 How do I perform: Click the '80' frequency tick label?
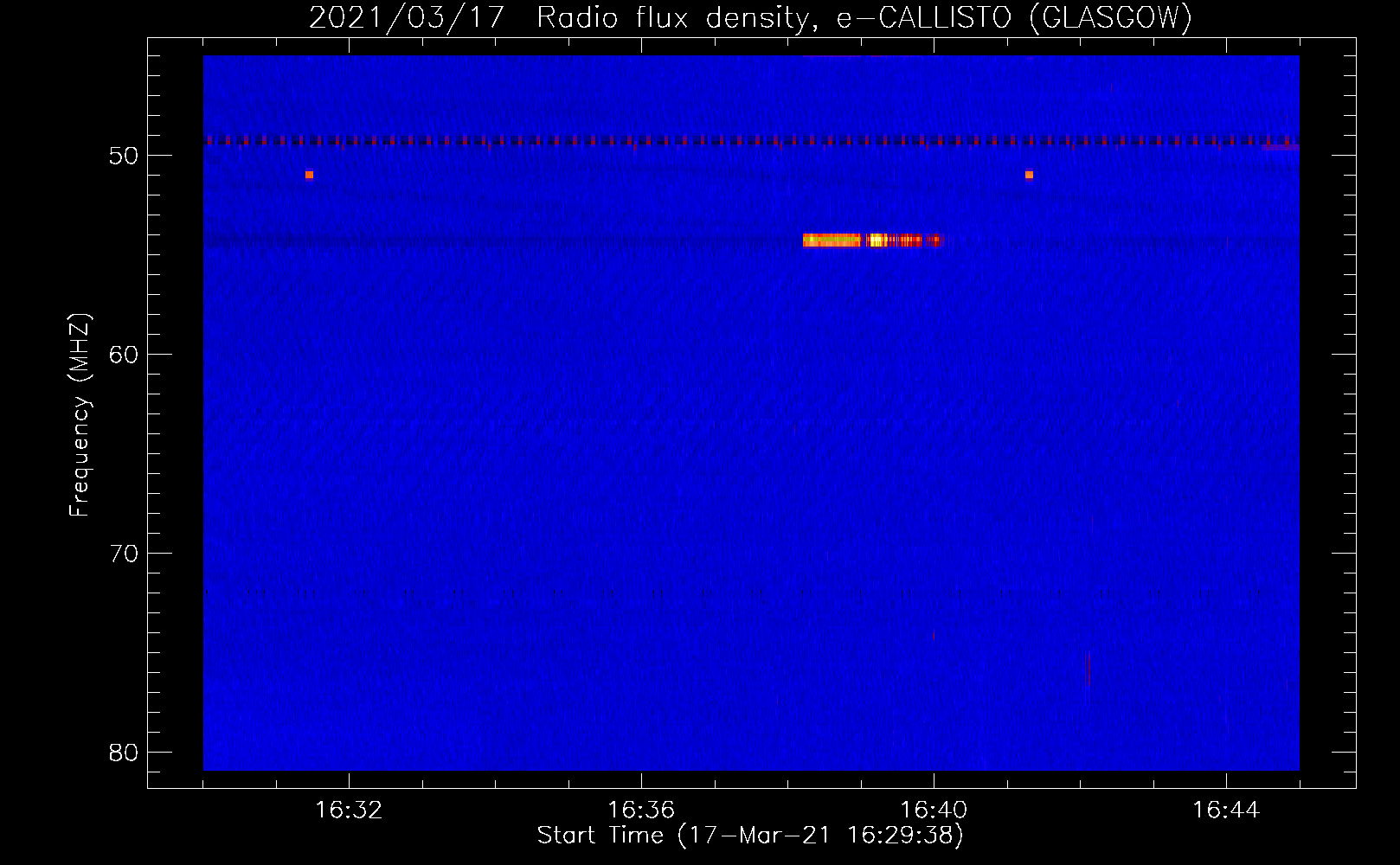(x=124, y=753)
